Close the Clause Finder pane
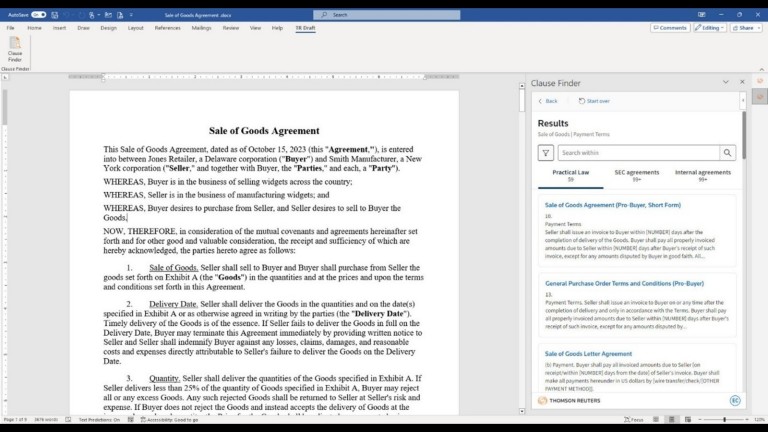768x432 pixels. tap(742, 82)
